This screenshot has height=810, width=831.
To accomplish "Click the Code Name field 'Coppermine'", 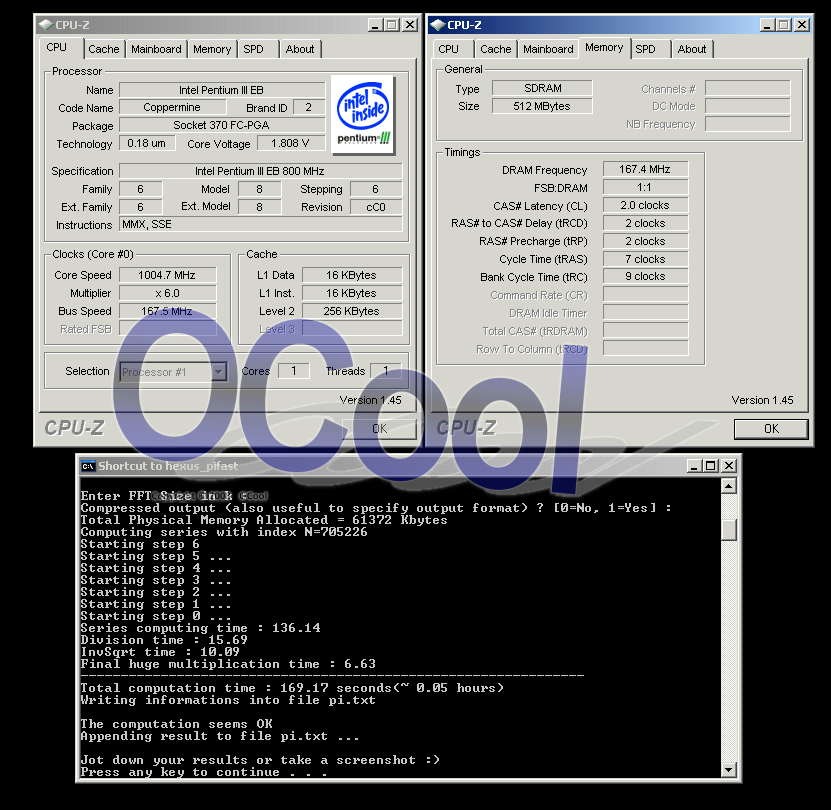I will point(172,108).
